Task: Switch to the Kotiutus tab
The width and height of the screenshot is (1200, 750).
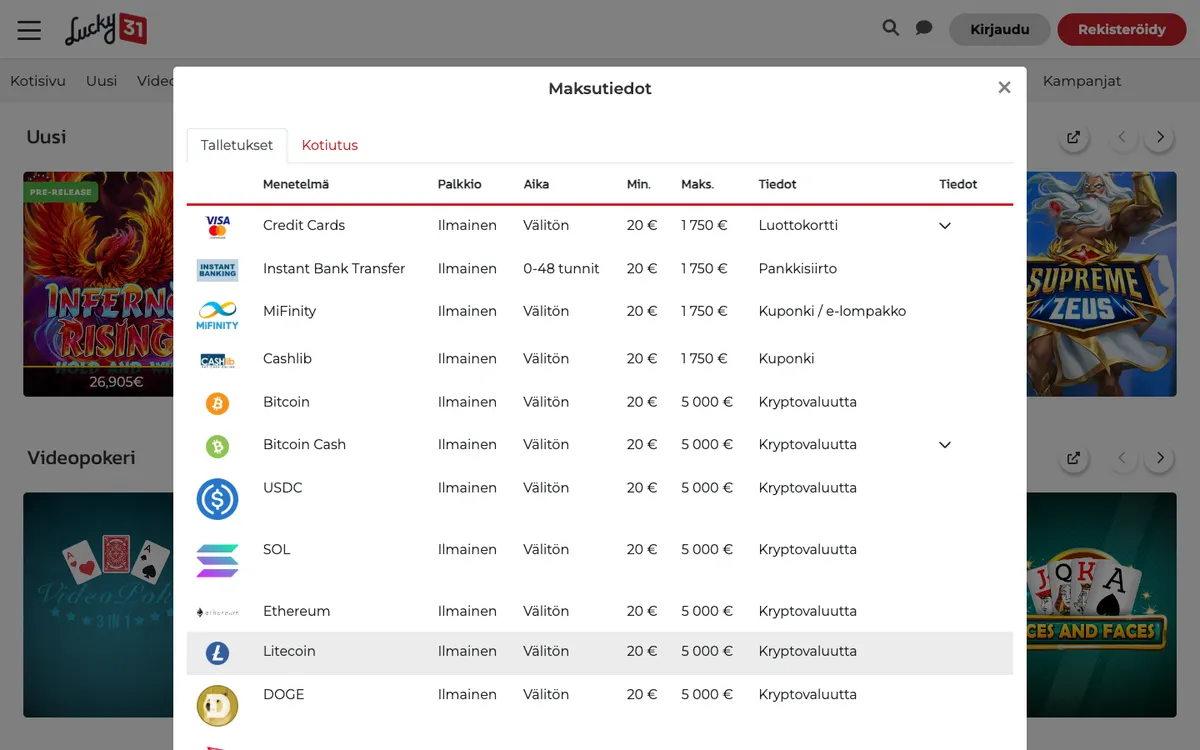Action: [x=330, y=145]
